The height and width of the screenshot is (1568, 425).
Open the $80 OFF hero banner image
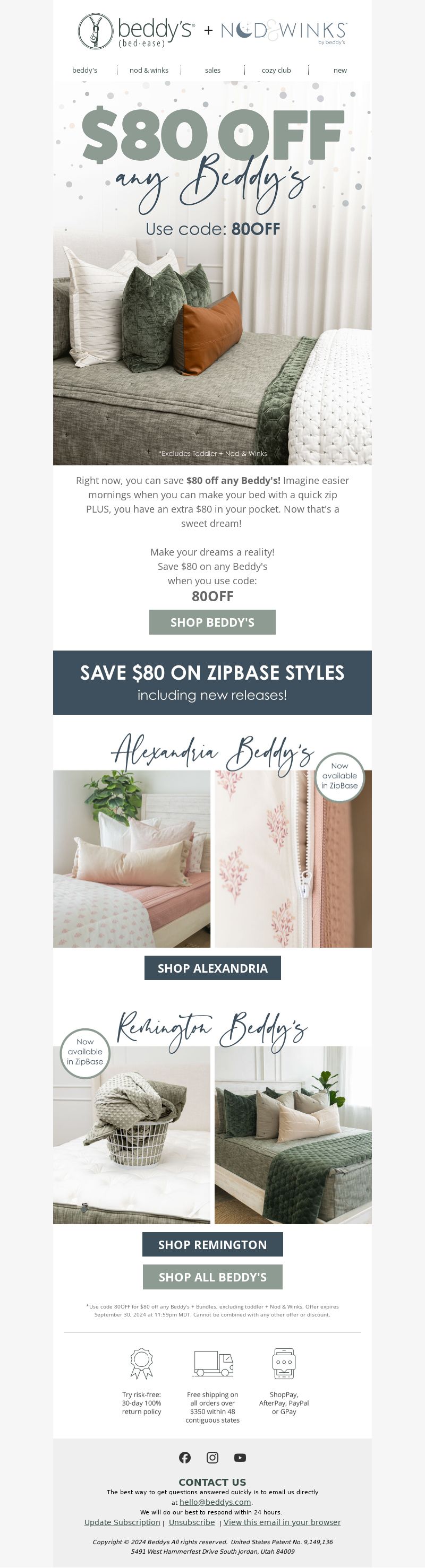click(x=212, y=273)
